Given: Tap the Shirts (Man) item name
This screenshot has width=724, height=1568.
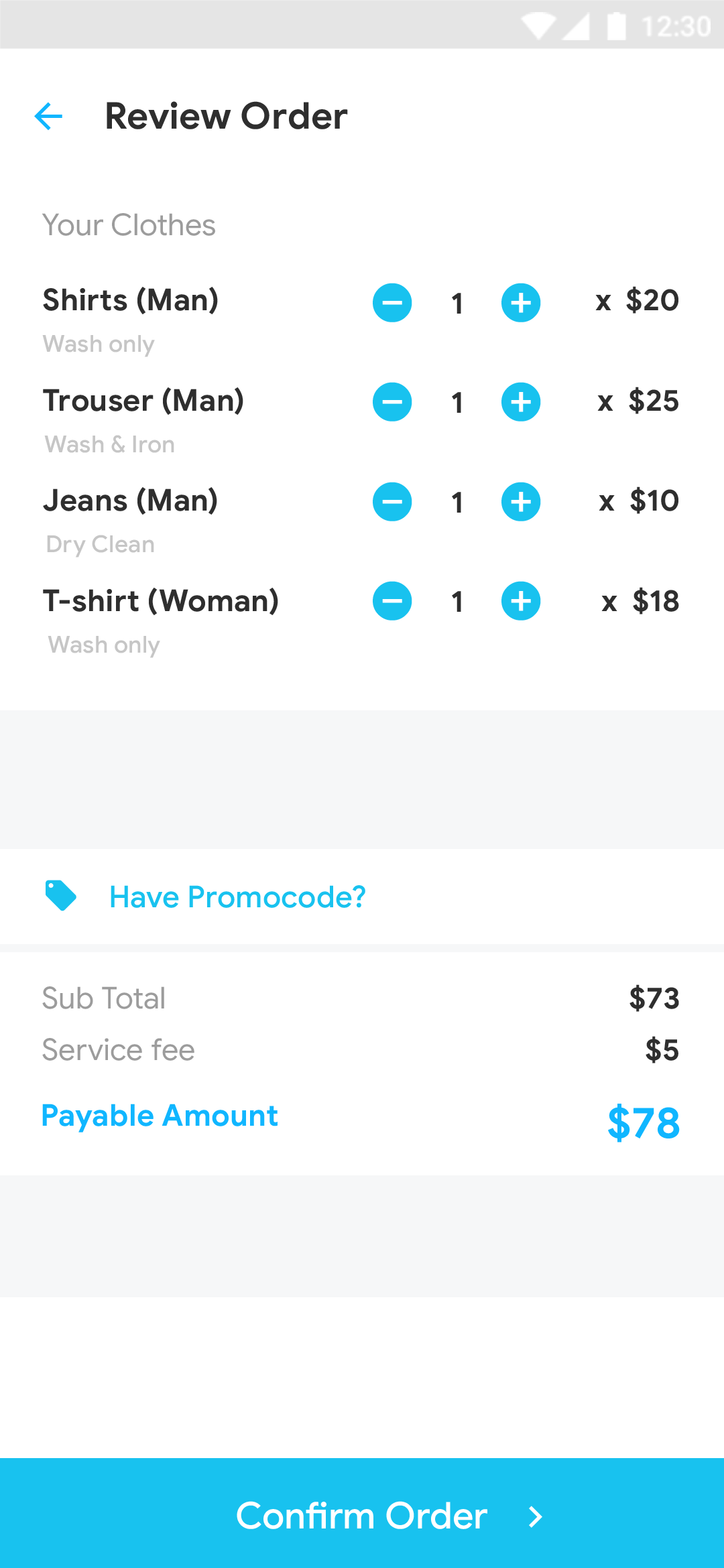Looking at the screenshot, I should [131, 301].
